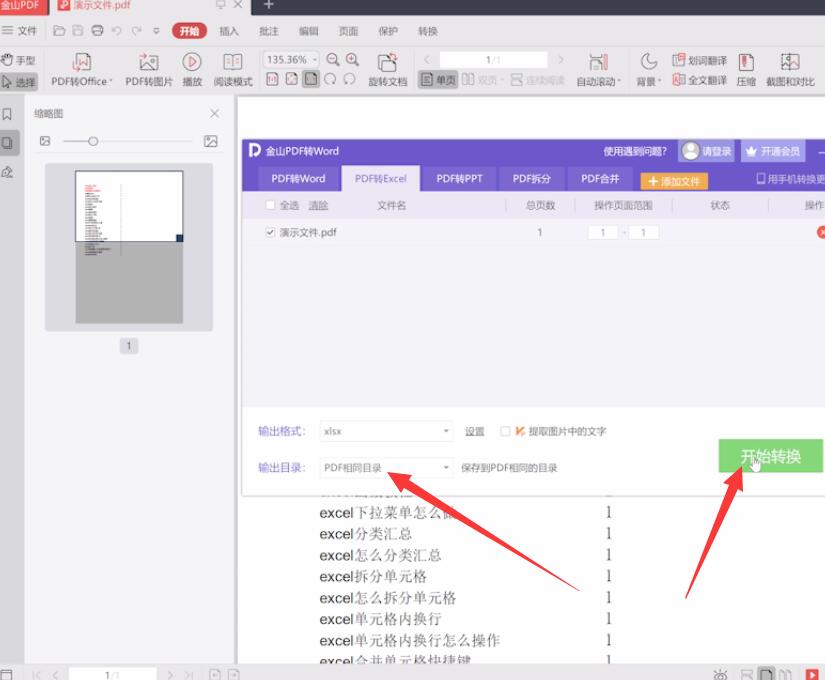
Task: Zoom in with the plus magnifier
Action: [x=352, y=59]
